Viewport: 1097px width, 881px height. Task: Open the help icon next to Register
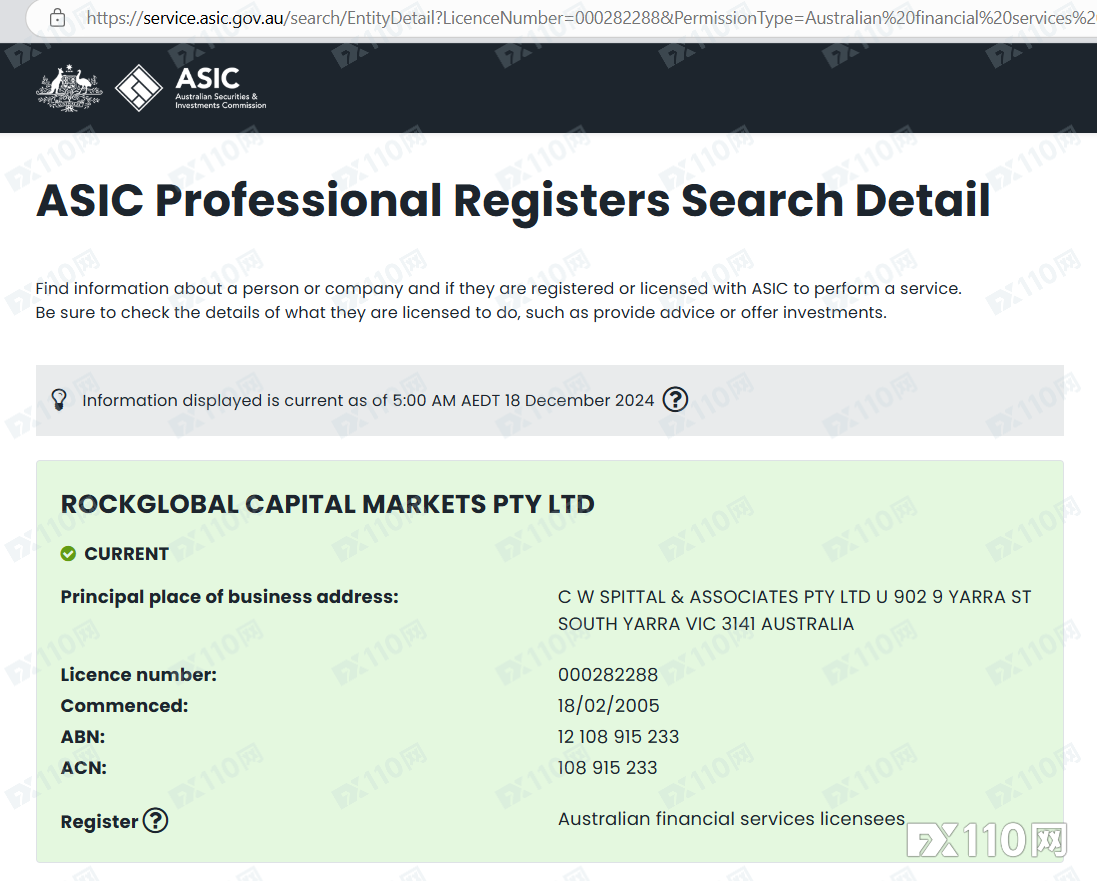tap(155, 821)
